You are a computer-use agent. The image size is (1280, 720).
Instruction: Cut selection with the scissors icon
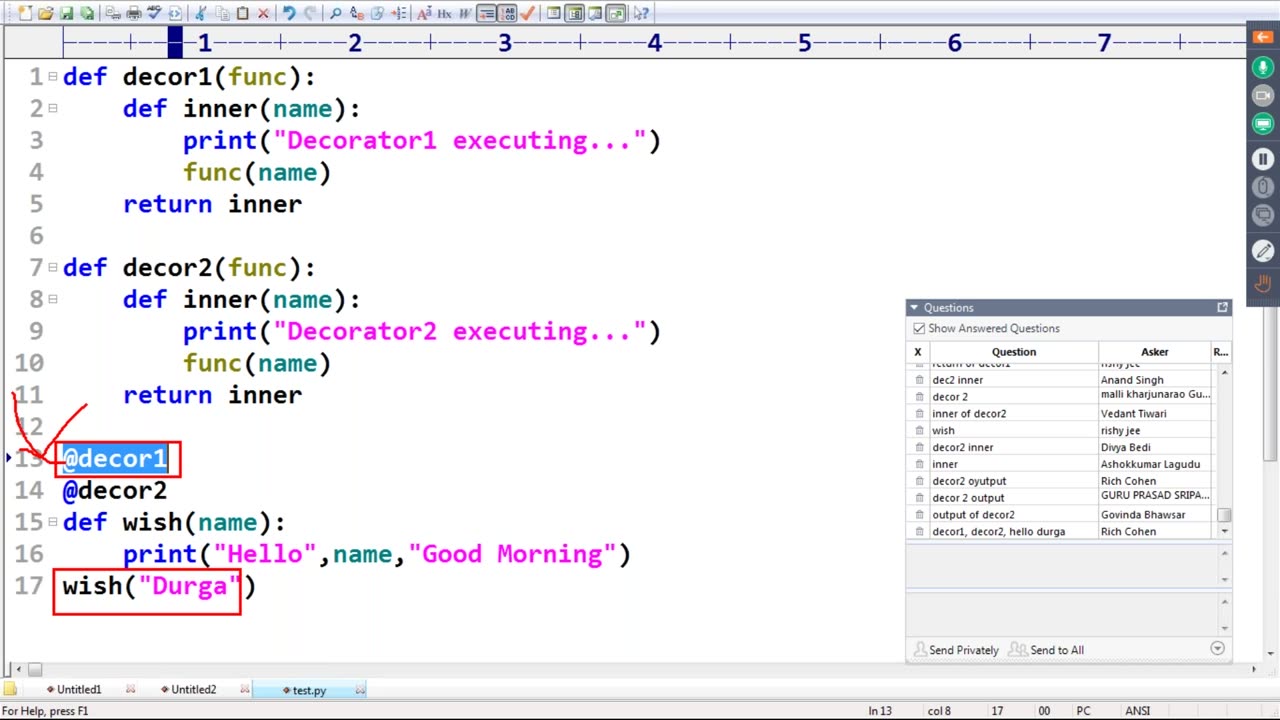(200, 13)
